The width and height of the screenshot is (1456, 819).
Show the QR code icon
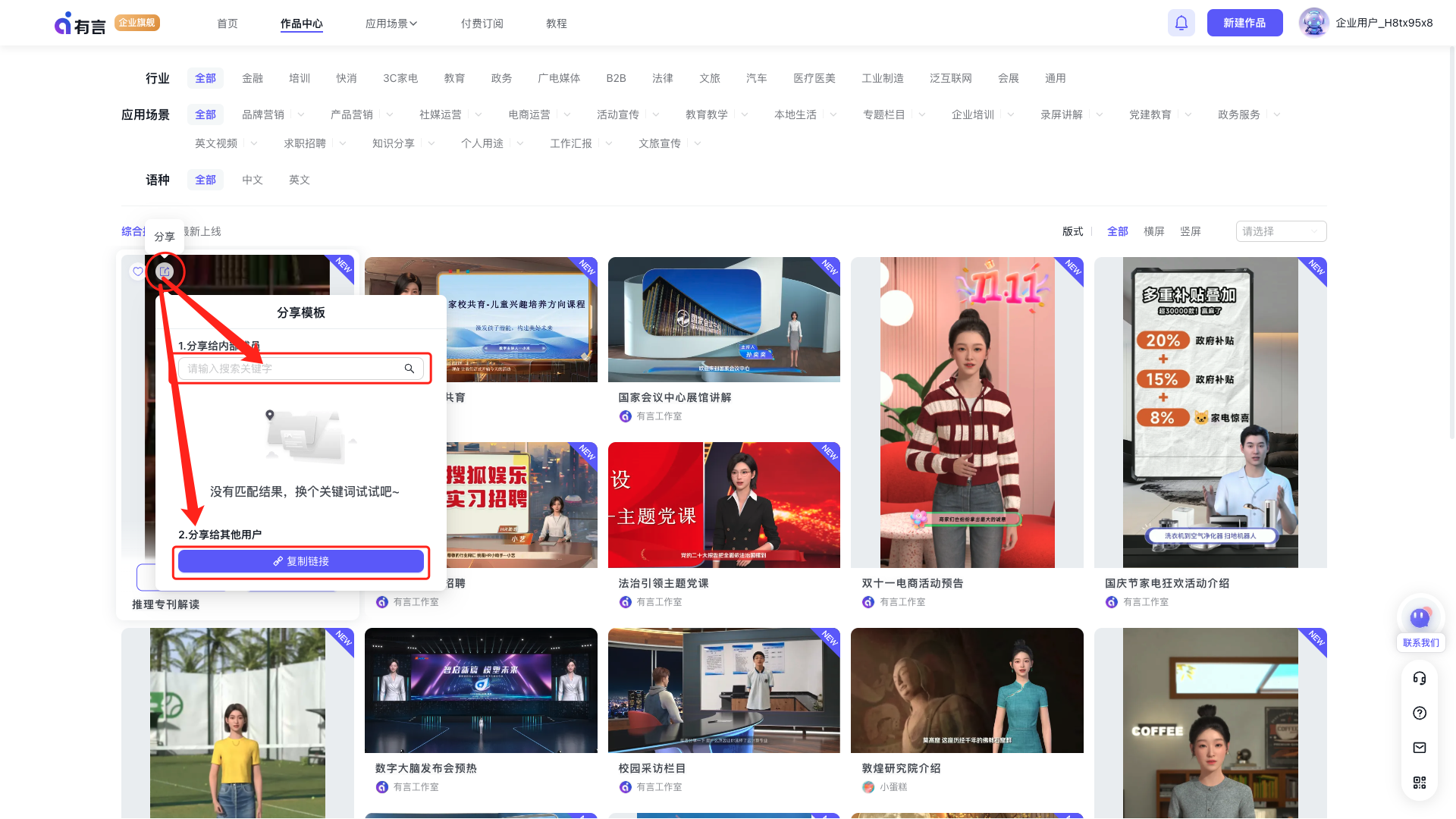[1420, 783]
